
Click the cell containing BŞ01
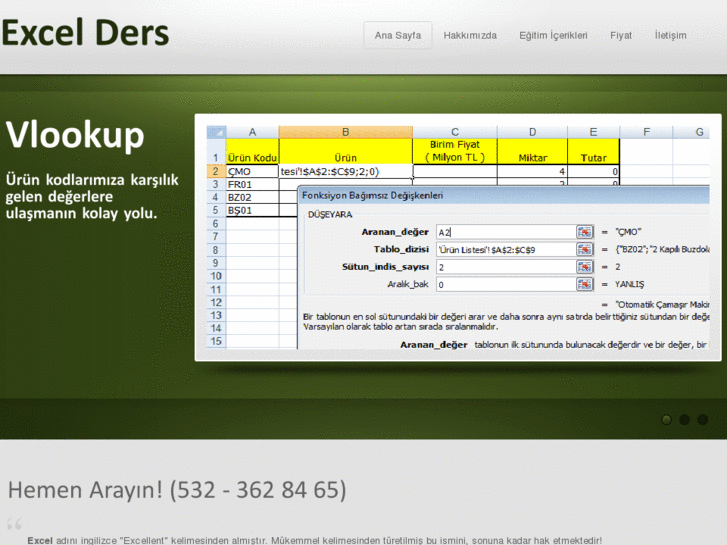pyautogui.click(x=253, y=211)
